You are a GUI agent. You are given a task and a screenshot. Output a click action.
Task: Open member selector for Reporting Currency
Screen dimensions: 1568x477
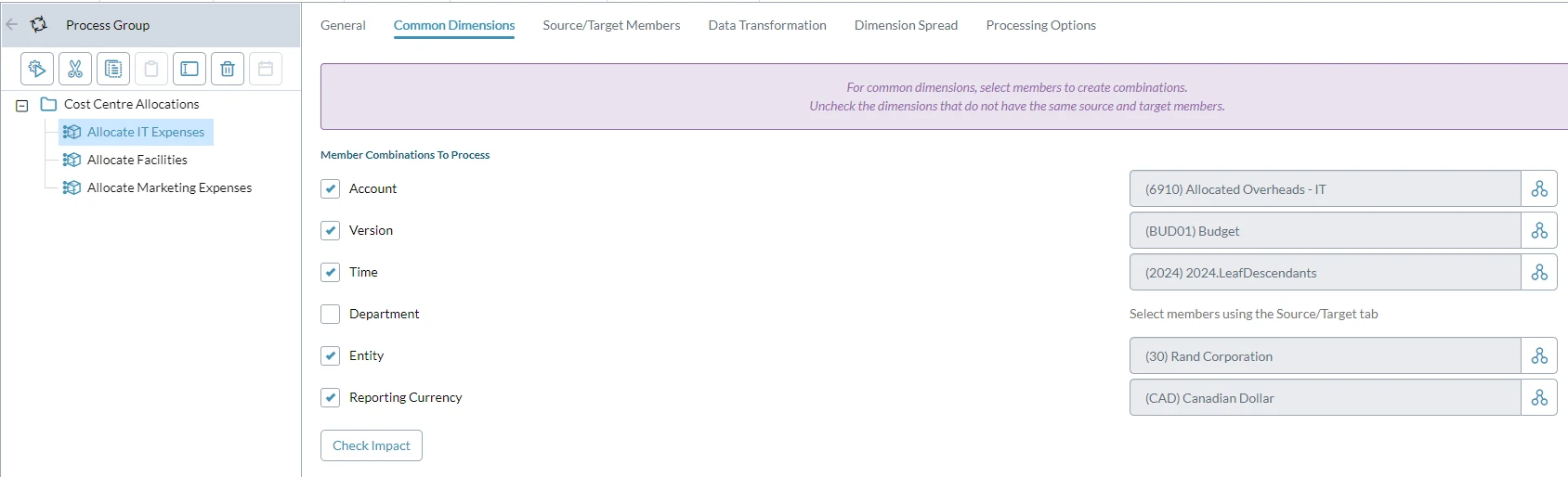click(1539, 397)
